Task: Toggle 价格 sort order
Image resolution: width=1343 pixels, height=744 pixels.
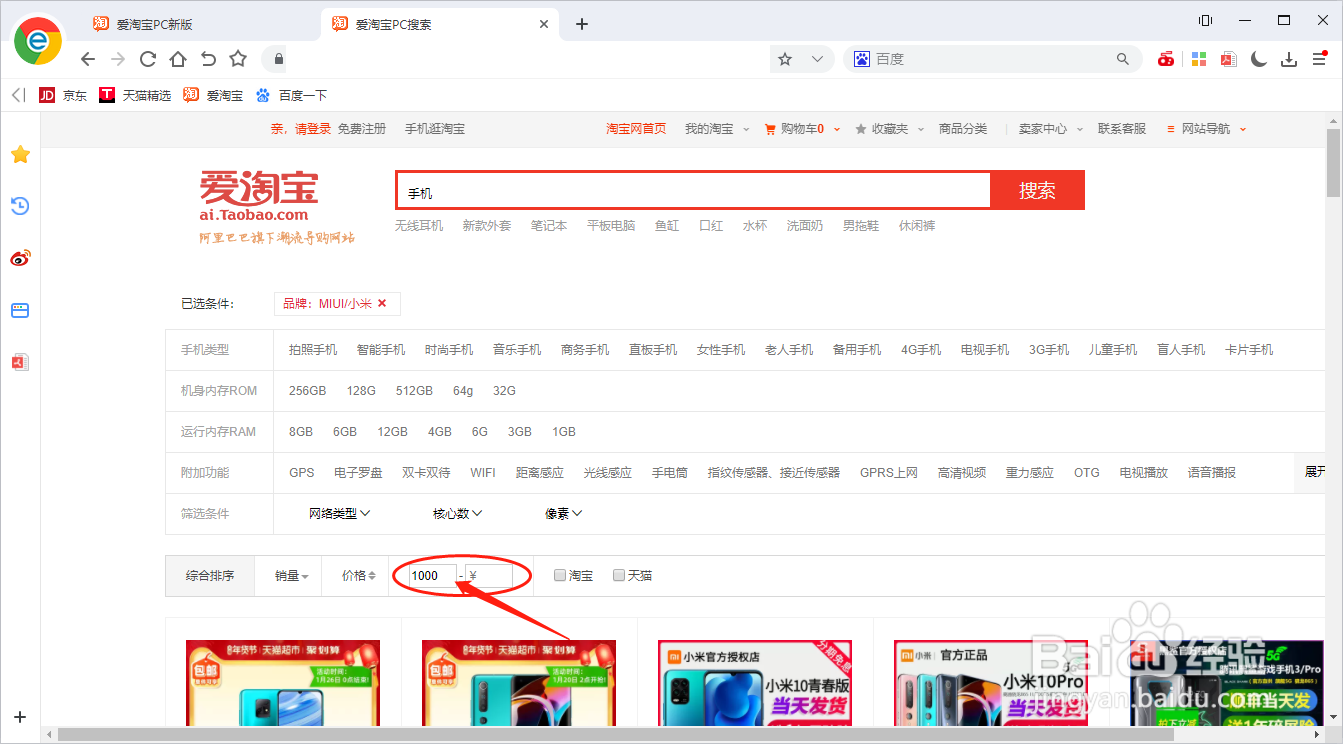Action: [x=359, y=576]
